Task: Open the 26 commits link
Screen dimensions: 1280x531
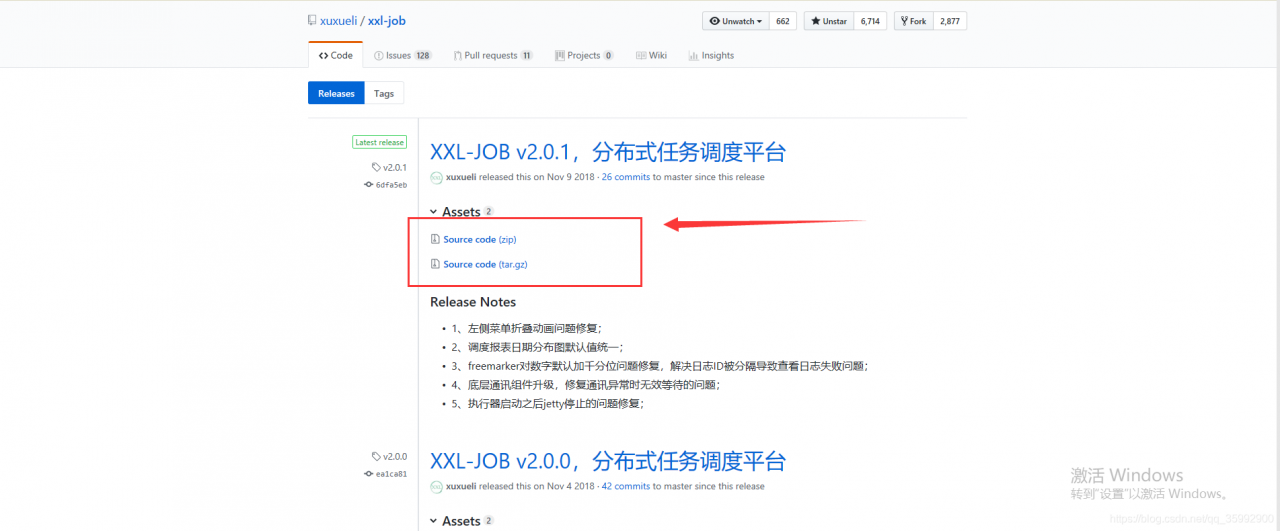Action: [x=626, y=177]
